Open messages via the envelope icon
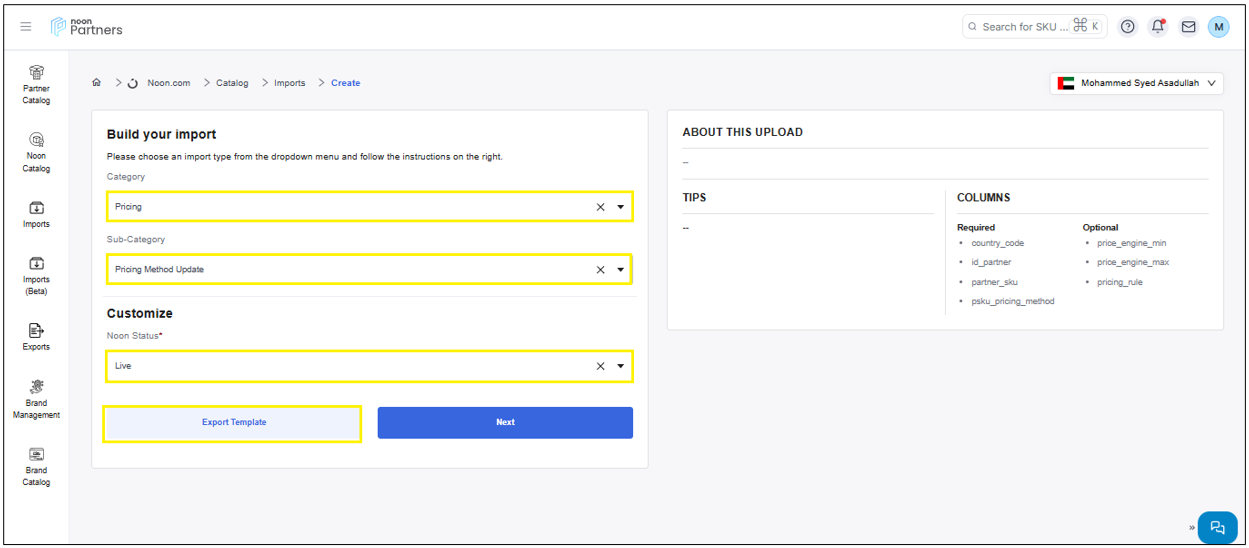 click(x=1188, y=27)
